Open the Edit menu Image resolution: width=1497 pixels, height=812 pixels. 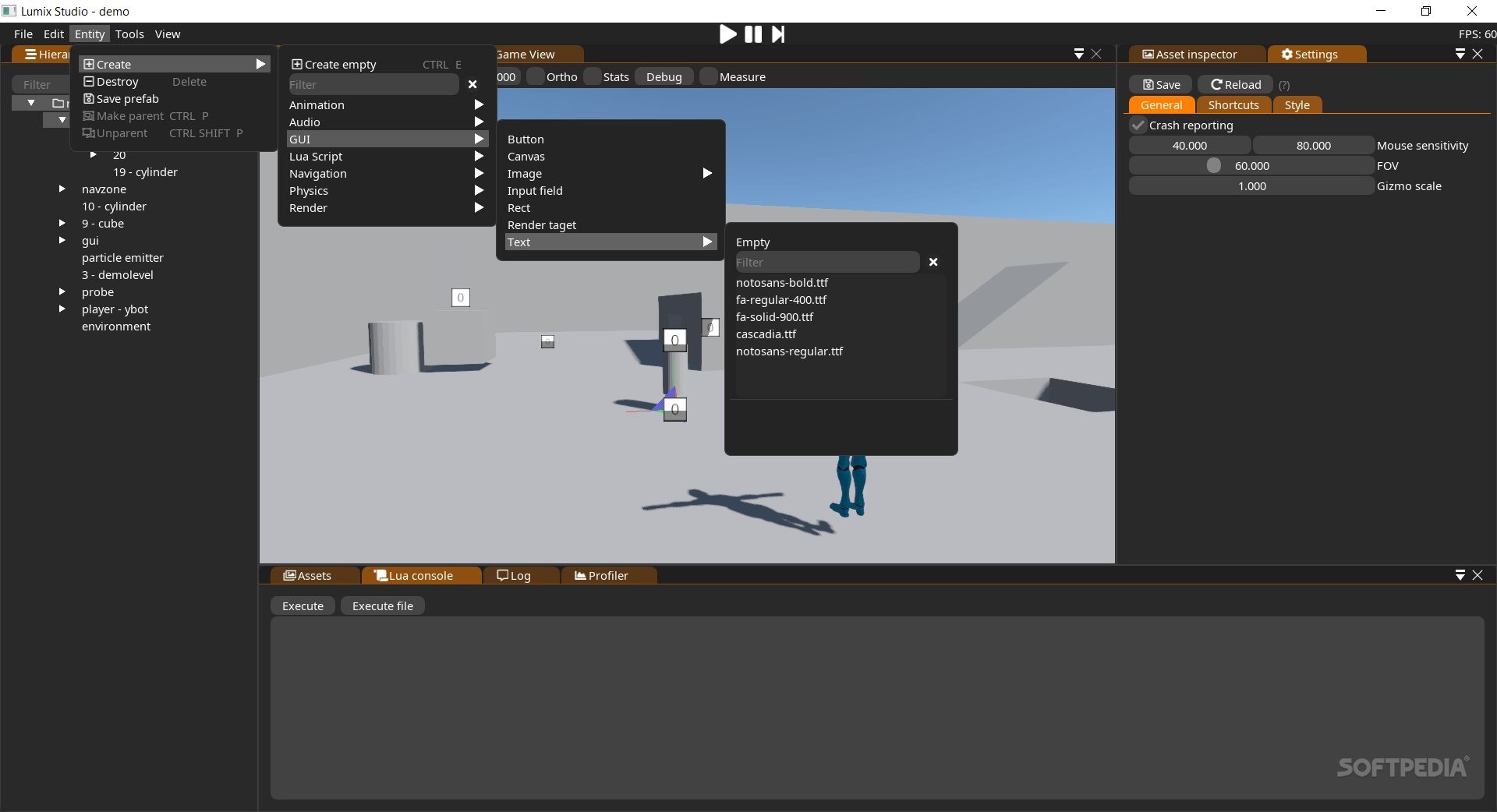click(54, 34)
